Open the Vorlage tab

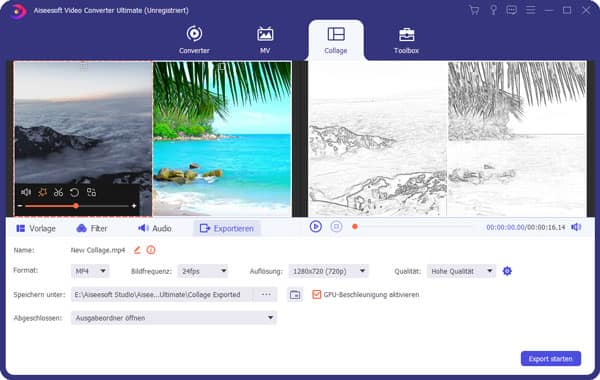click(x=36, y=228)
